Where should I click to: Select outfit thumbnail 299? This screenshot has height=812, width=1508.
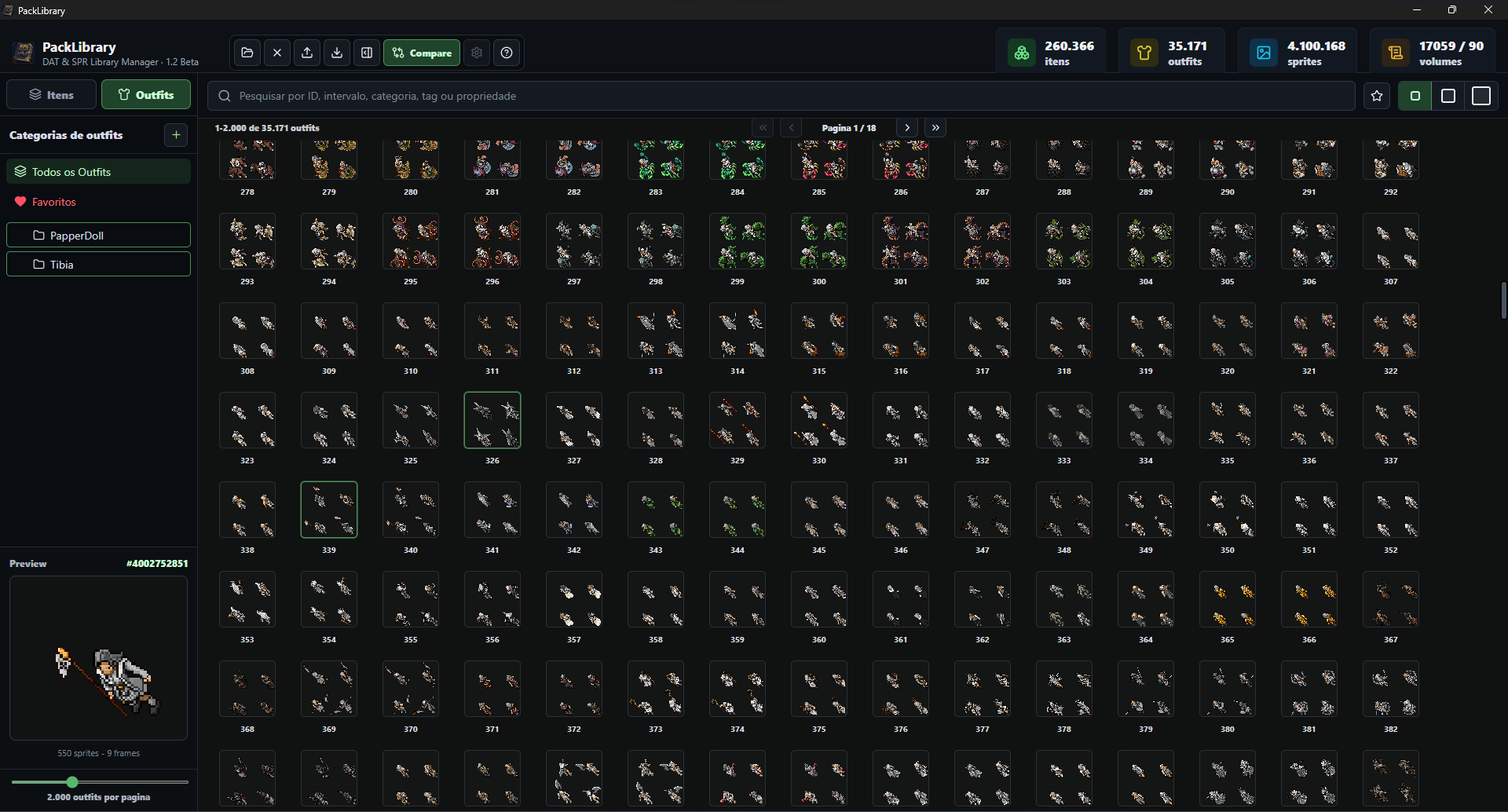click(738, 241)
